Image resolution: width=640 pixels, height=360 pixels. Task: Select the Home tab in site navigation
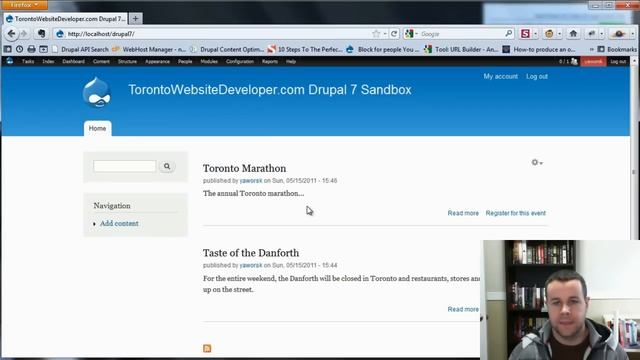pos(98,128)
